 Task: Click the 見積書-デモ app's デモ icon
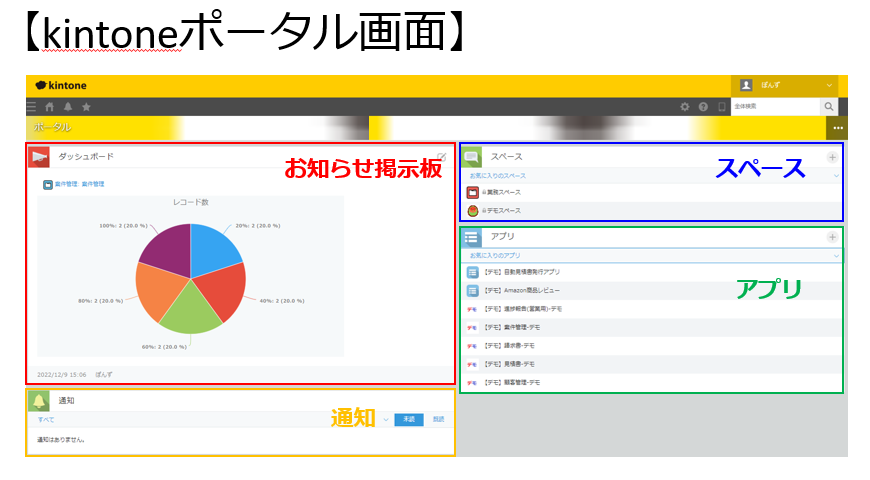[472, 364]
